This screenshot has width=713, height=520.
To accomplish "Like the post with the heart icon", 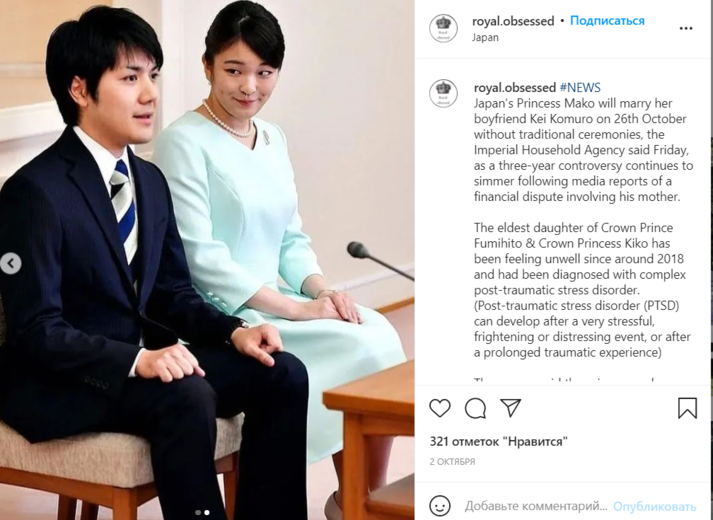I will tap(440, 408).
